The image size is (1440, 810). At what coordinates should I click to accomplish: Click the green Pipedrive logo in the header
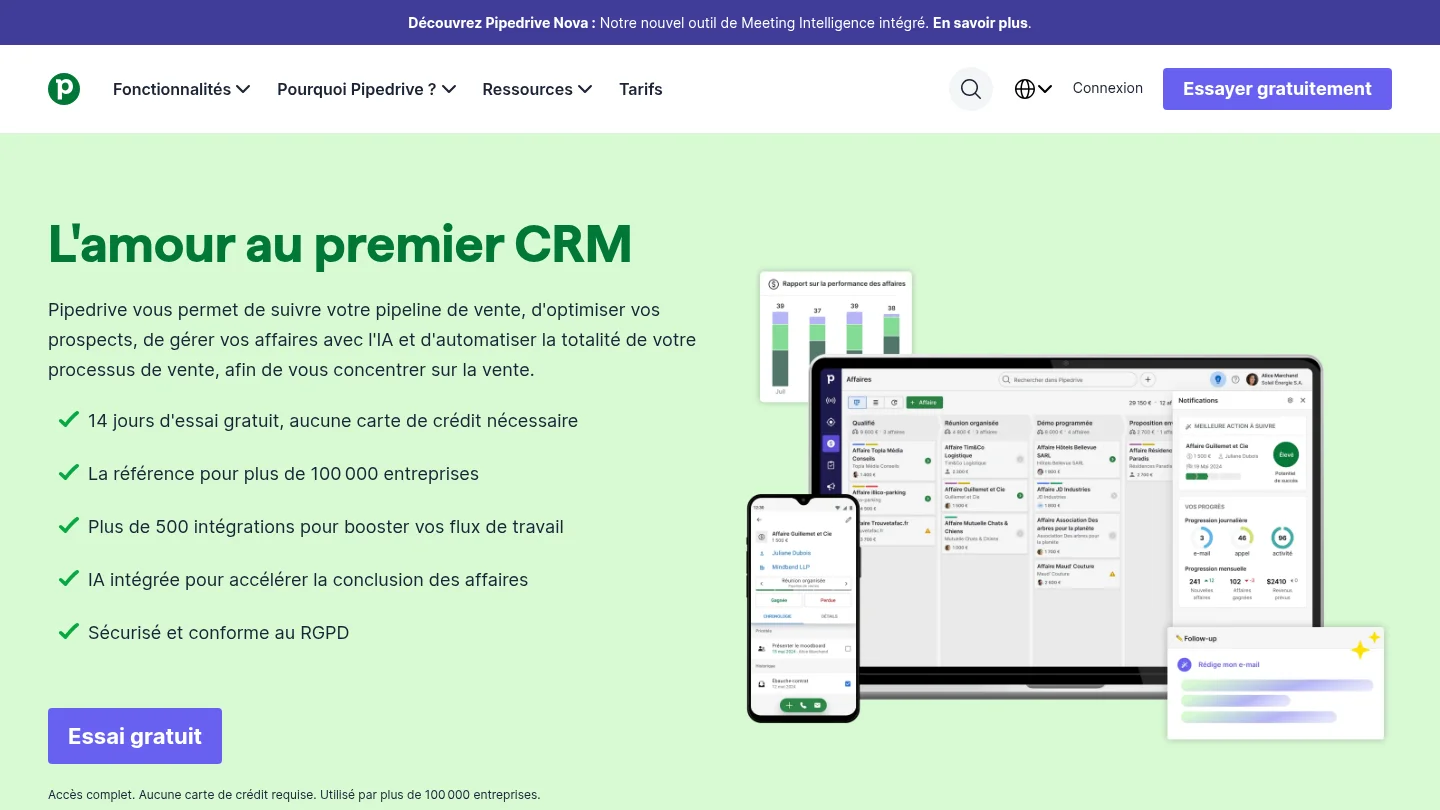pyautogui.click(x=64, y=89)
